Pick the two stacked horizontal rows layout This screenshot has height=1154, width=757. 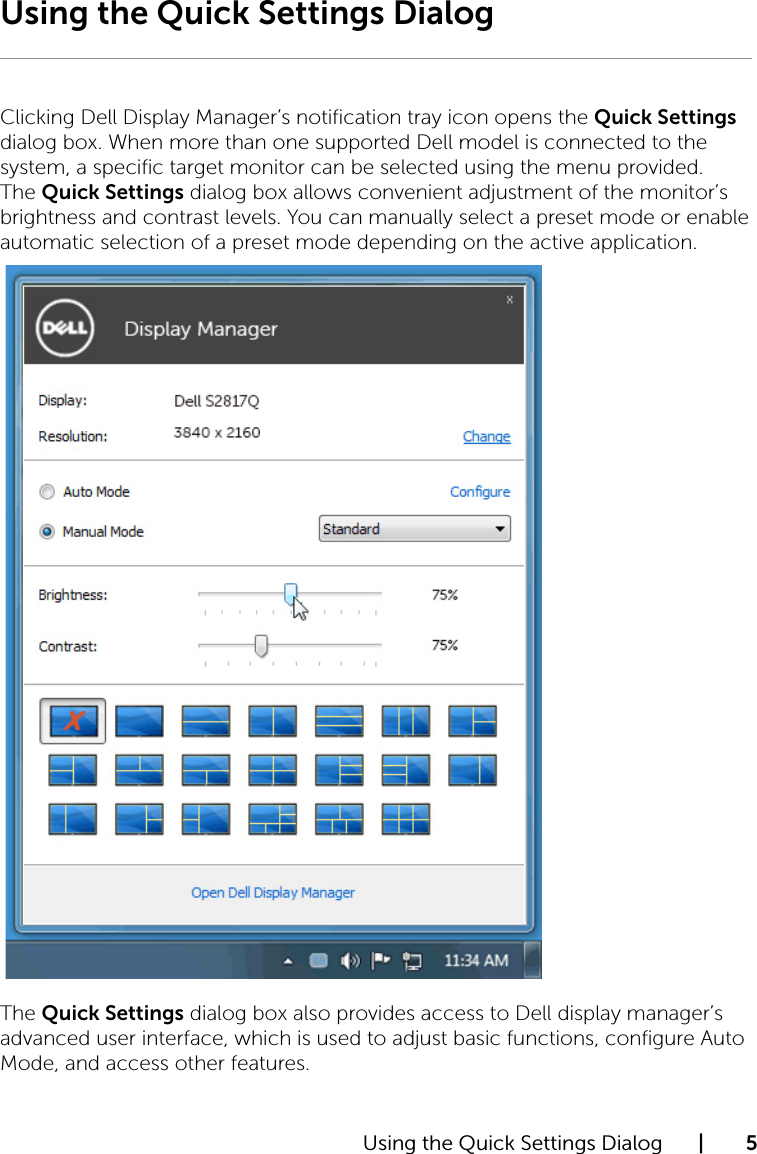(206, 721)
